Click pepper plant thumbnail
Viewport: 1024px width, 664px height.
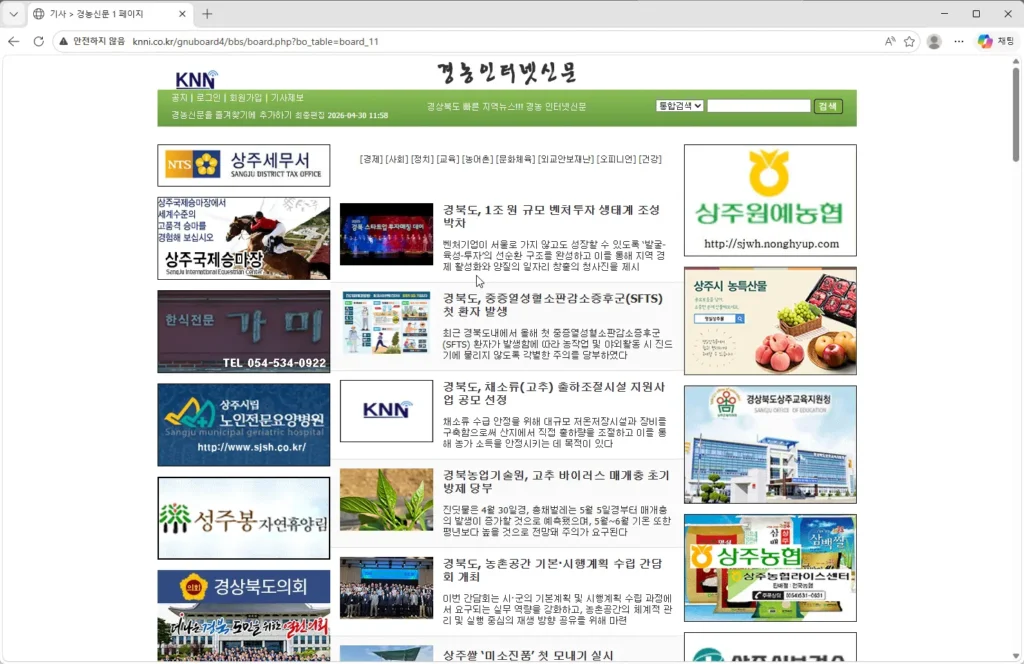386,499
